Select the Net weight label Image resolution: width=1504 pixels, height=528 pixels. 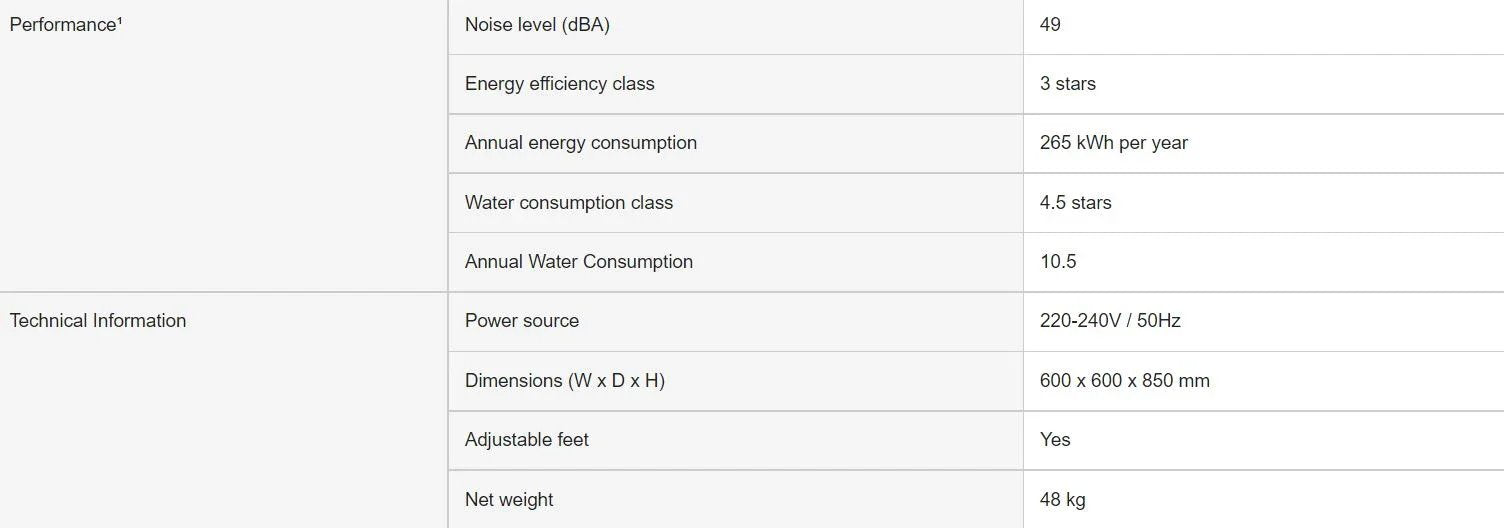pyautogui.click(x=508, y=500)
